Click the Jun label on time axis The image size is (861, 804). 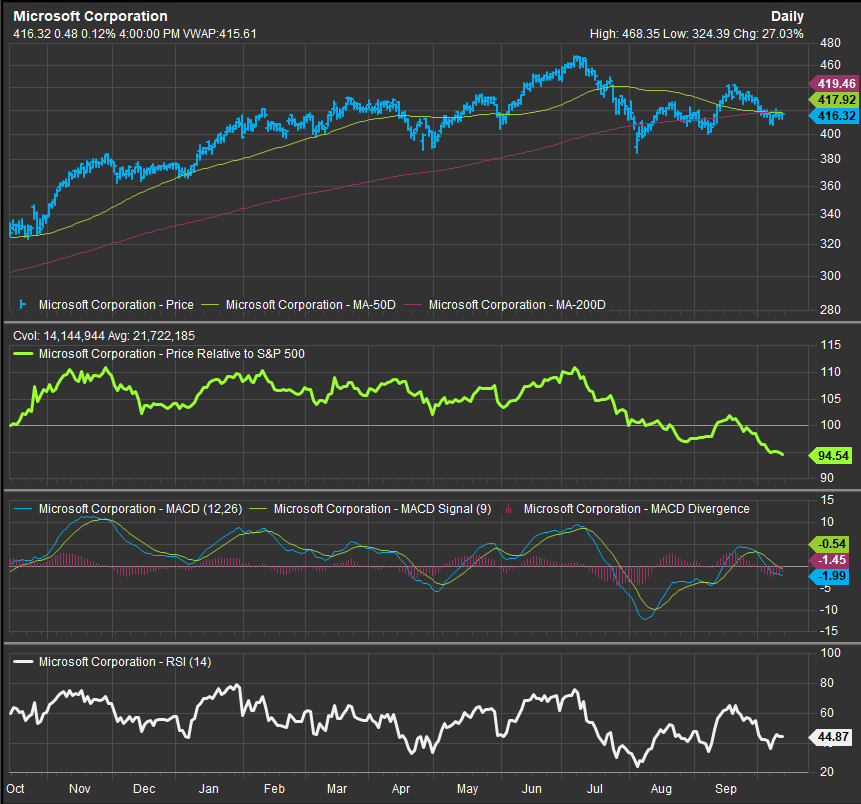pos(532,789)
